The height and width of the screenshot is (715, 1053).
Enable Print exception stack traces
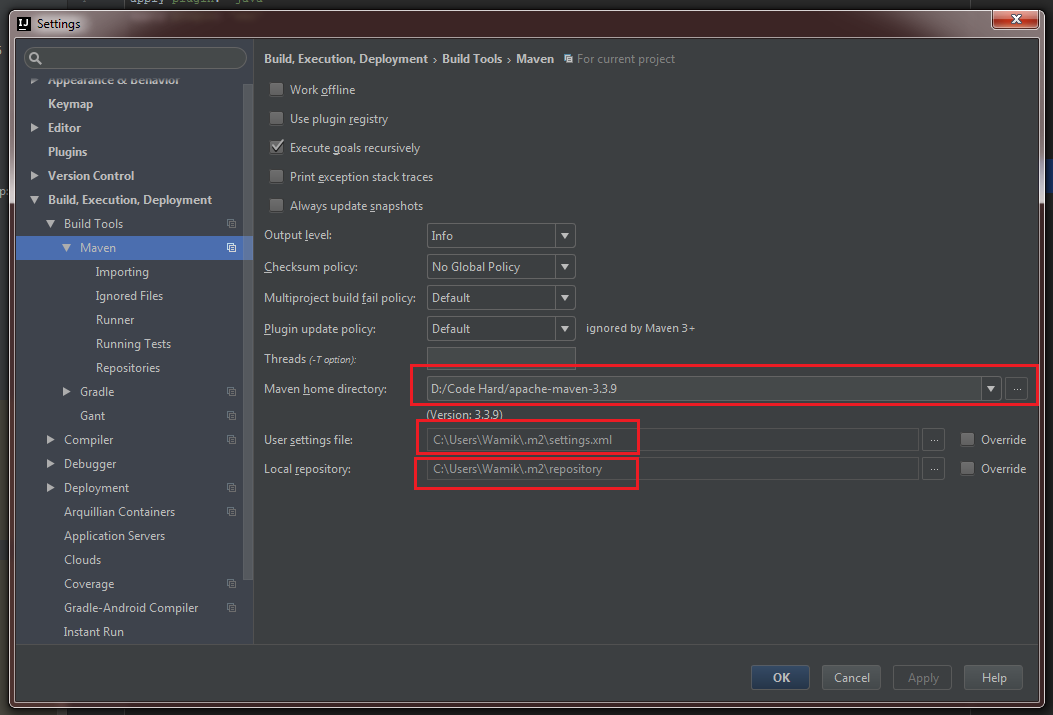pyautogui.click(x=276, y=177)
